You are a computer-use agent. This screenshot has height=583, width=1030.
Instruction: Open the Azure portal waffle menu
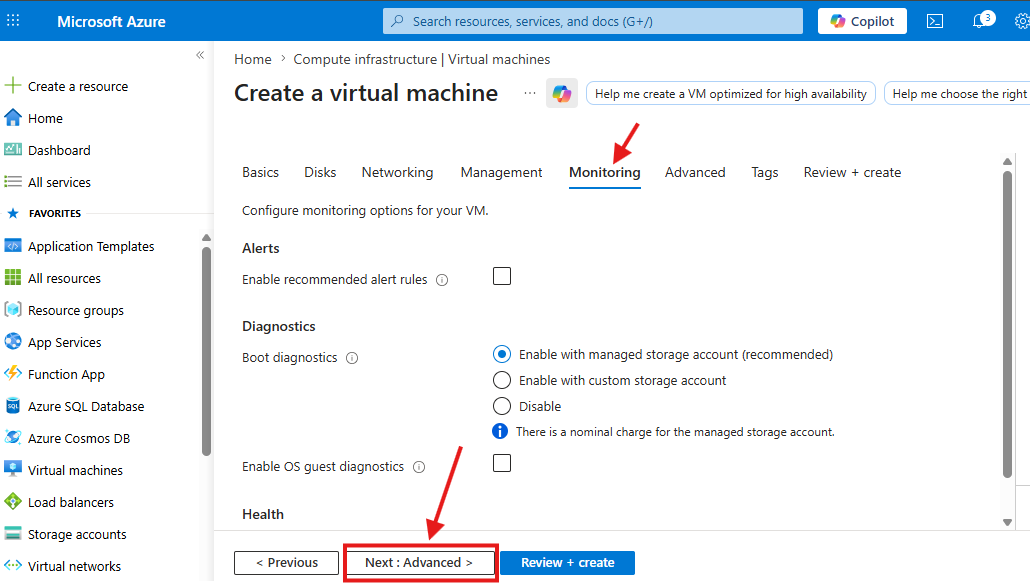(x=13, y=21)
